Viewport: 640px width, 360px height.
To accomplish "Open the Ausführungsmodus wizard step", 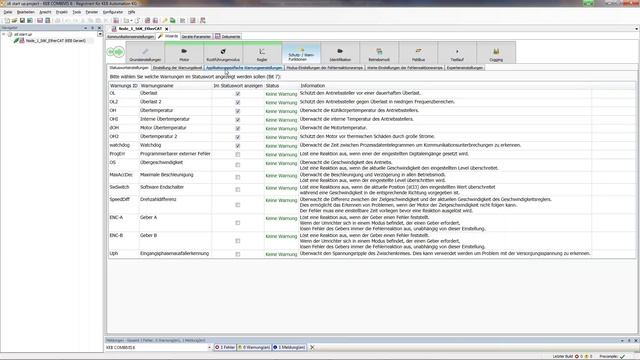I will pyautogui.click(x=223, y=53).
